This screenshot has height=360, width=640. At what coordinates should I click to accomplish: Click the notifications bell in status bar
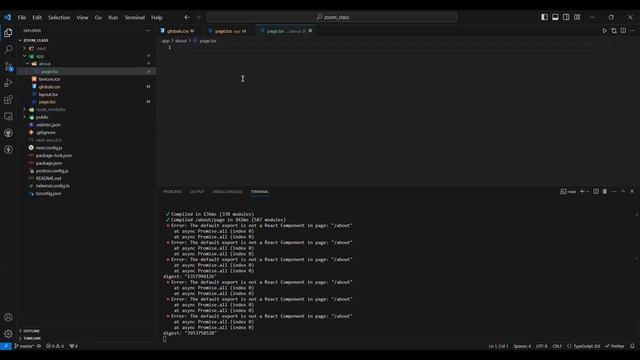(632, 346)
